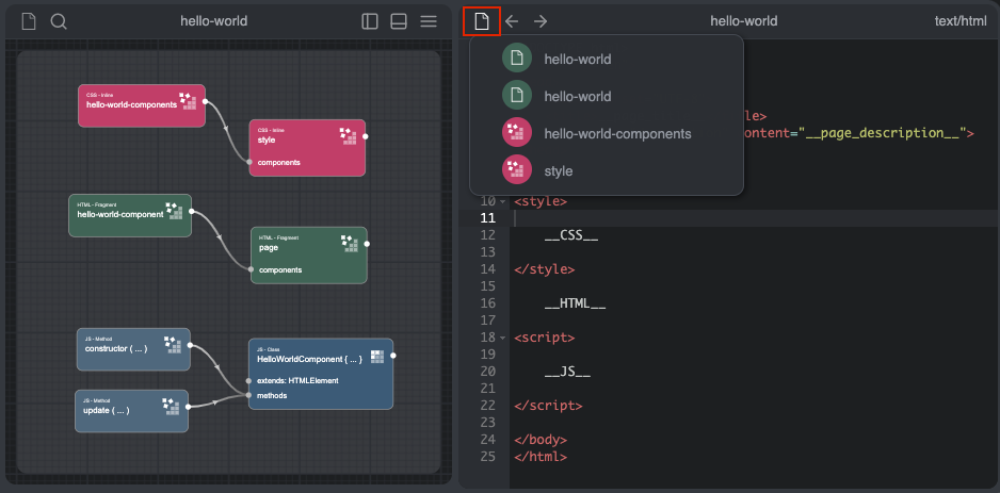Click the page HTML Fragment node icon
The height and width of the screenshot is (493, 1000).
point(349,242)
